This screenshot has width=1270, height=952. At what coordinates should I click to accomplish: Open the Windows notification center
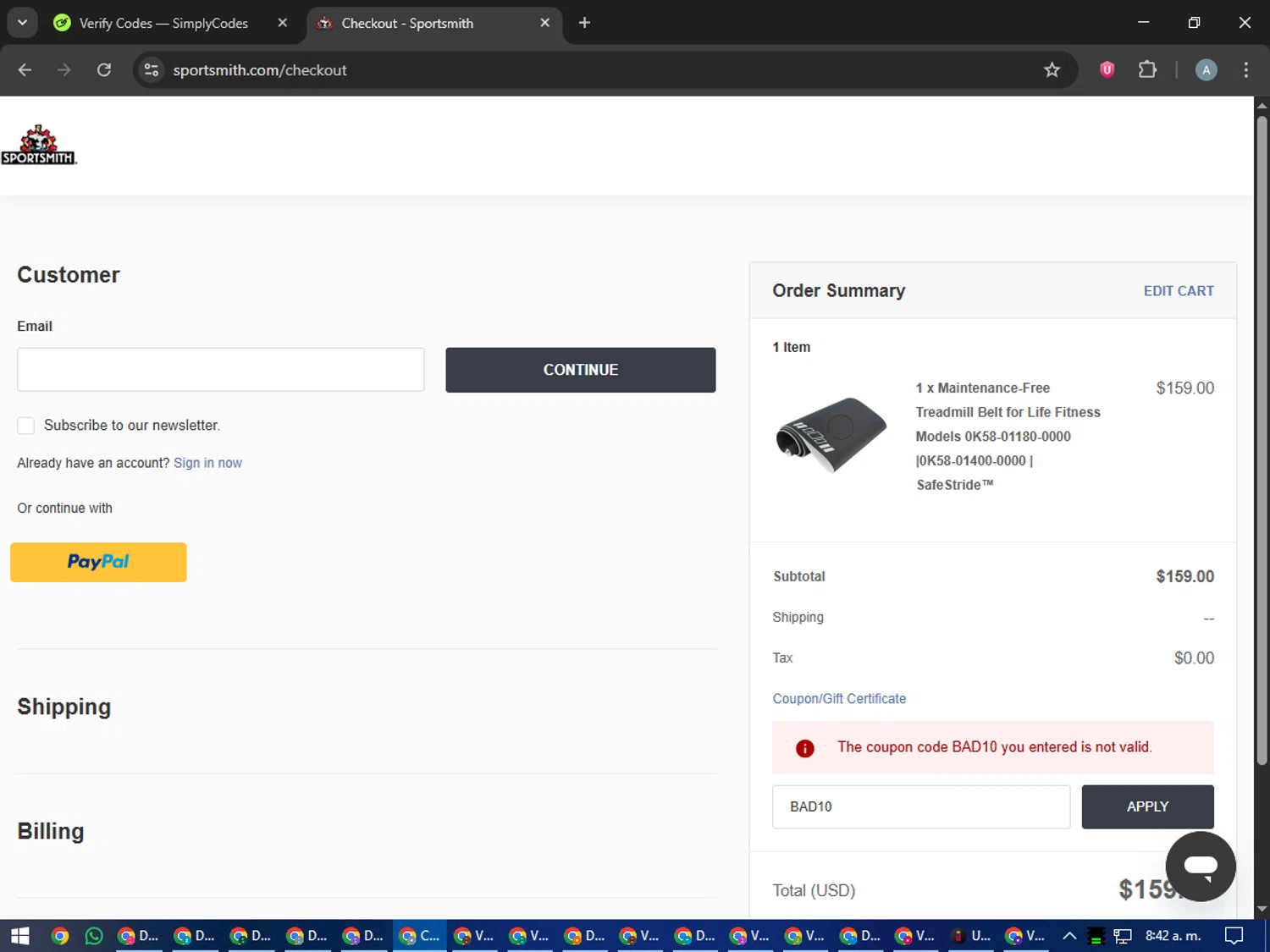[x=1234, y=936]
